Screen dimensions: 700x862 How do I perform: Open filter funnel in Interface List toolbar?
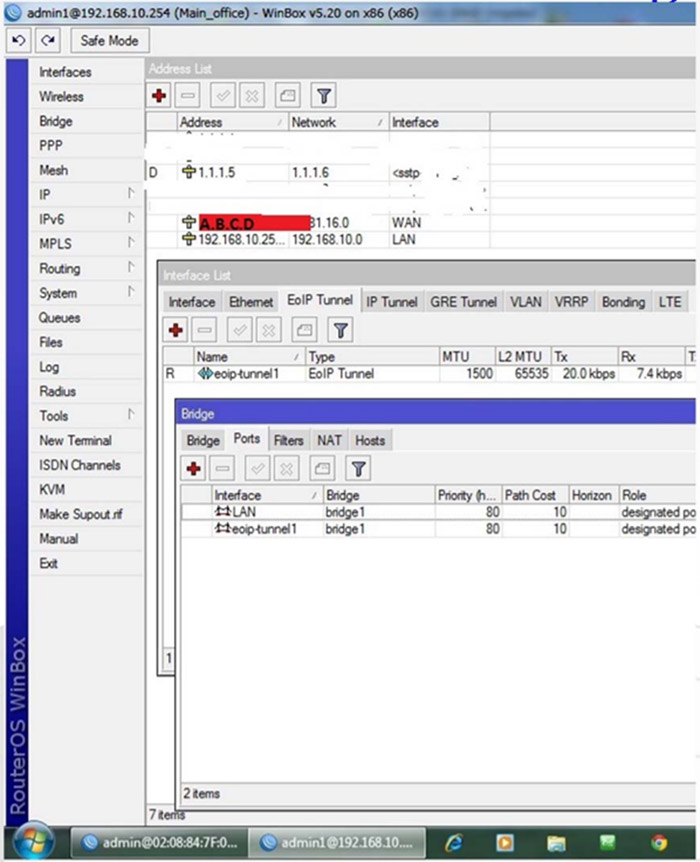tap(340, 330)
